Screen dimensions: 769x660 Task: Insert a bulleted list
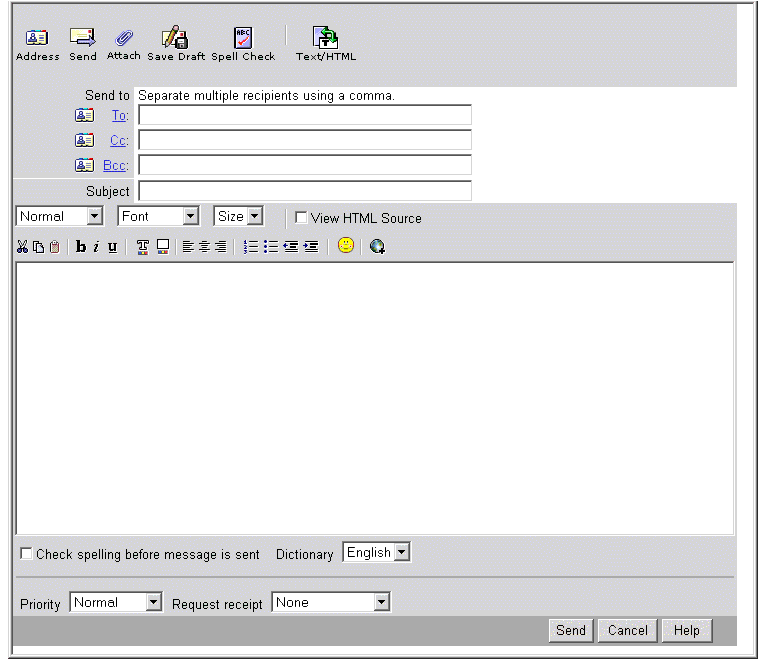271,247
